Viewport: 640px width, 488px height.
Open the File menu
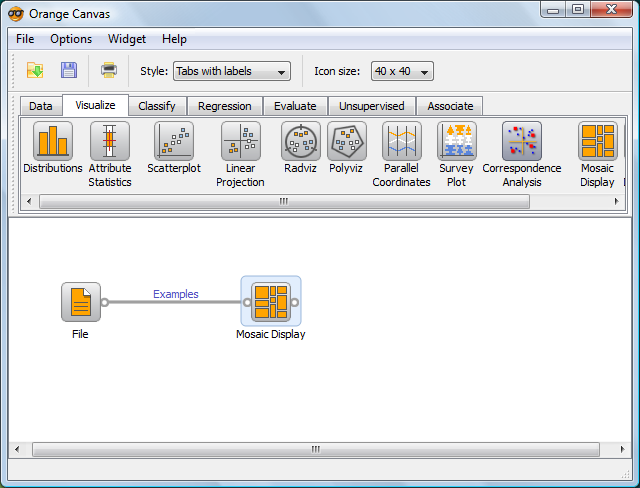[25, 39]
